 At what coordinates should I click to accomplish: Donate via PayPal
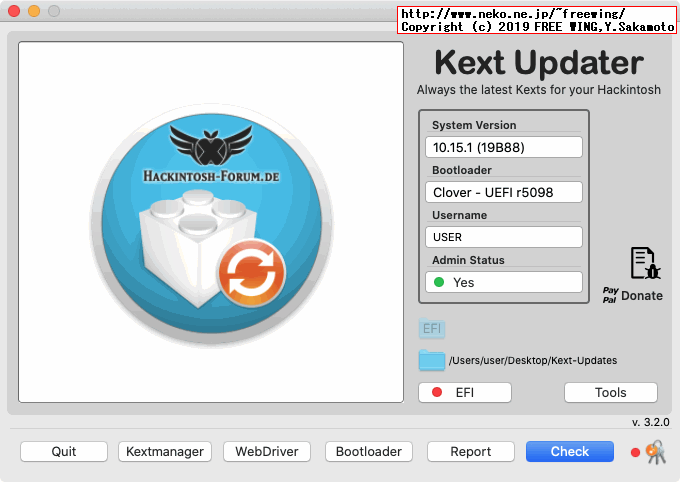coord(633,295)
